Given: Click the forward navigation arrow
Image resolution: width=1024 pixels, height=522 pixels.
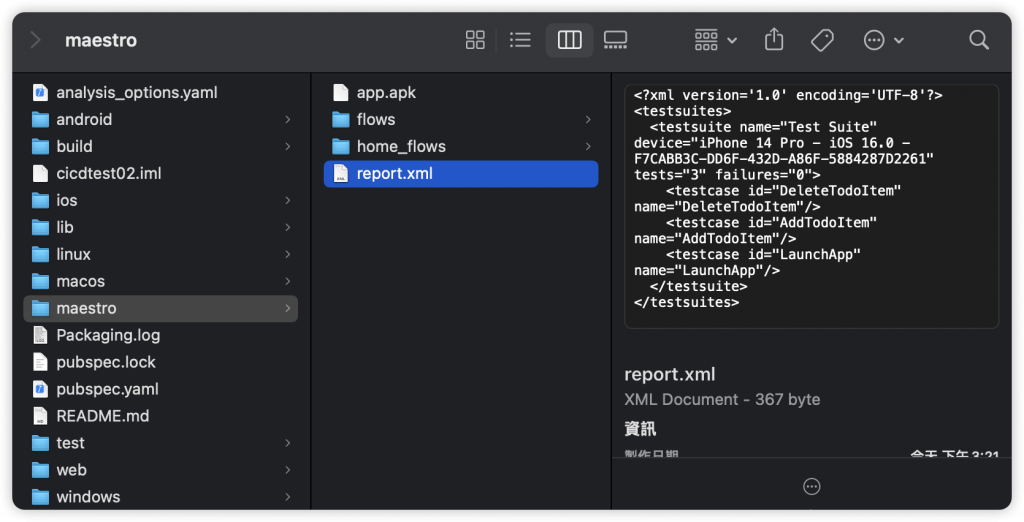Looking at the screenshot, I should click(36, 40).
